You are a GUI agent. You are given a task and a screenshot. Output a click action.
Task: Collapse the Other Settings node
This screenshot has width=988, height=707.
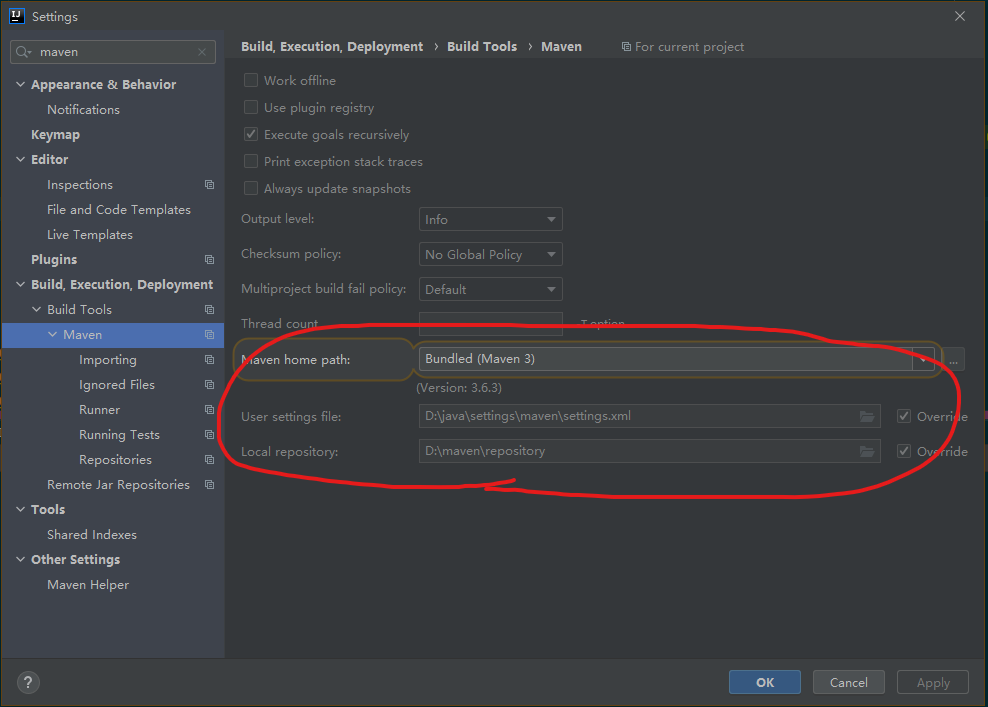[20, 560]
